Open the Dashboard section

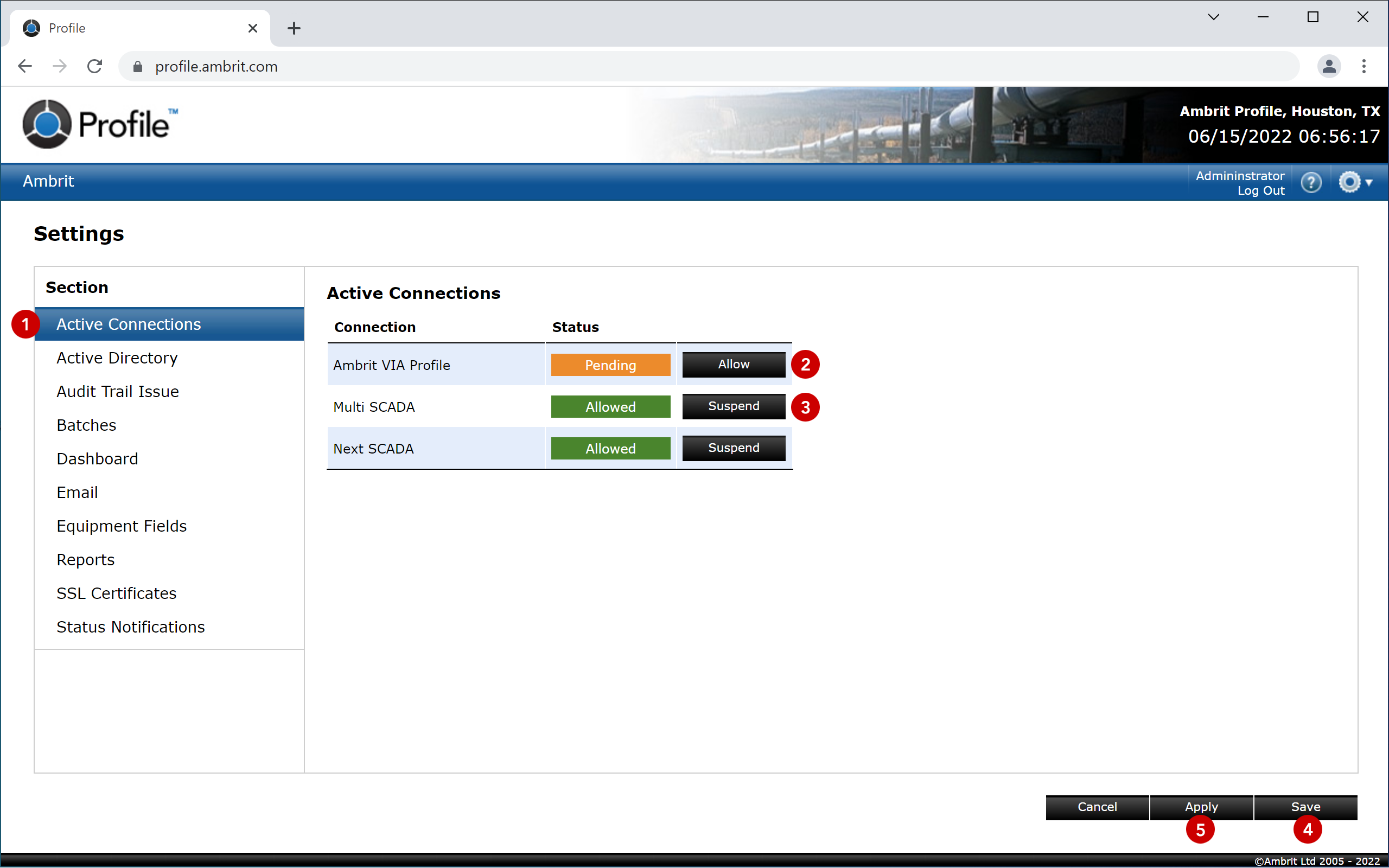tap(169, 459)
